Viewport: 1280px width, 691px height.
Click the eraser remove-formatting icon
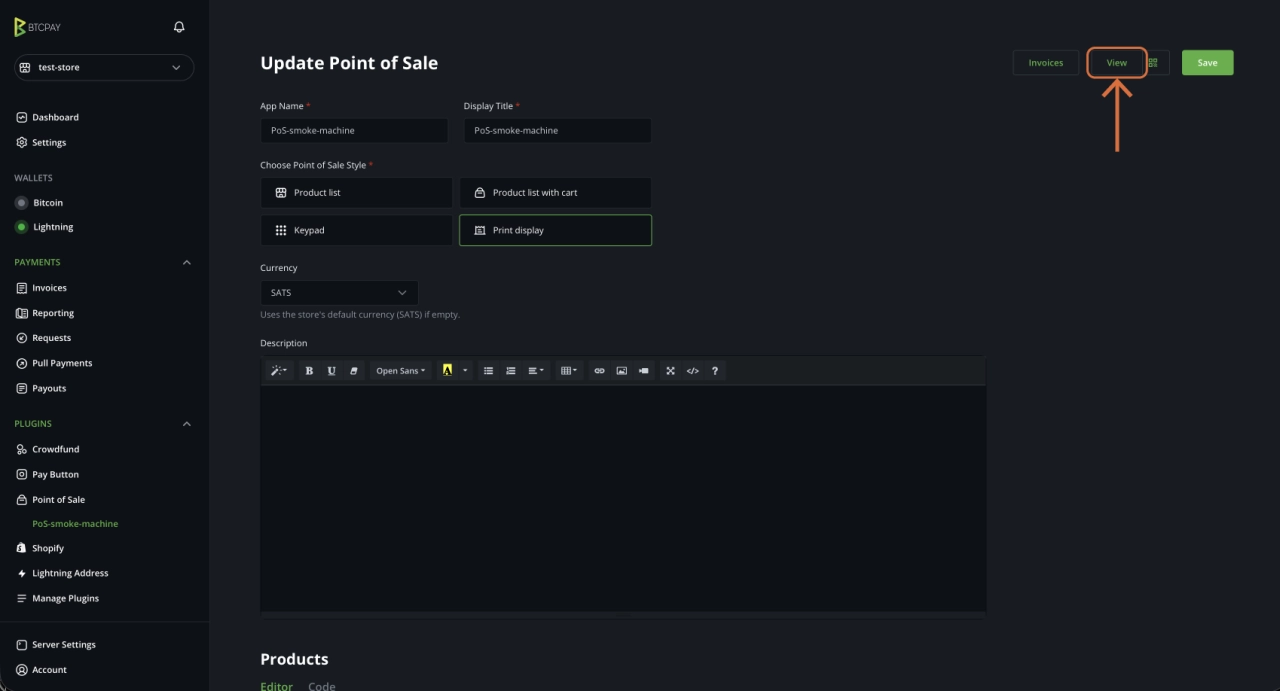pyautogui.click(x=353, y=371)
